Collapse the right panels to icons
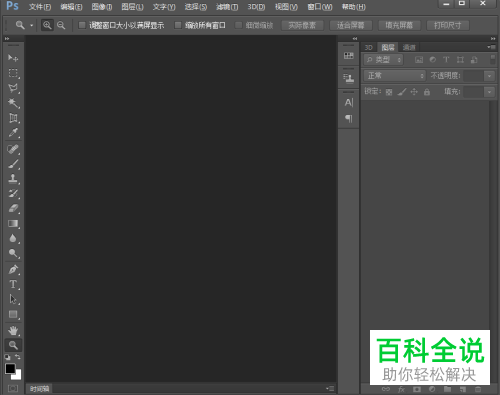This screenshot has height=395, width=500. (493, 39)
